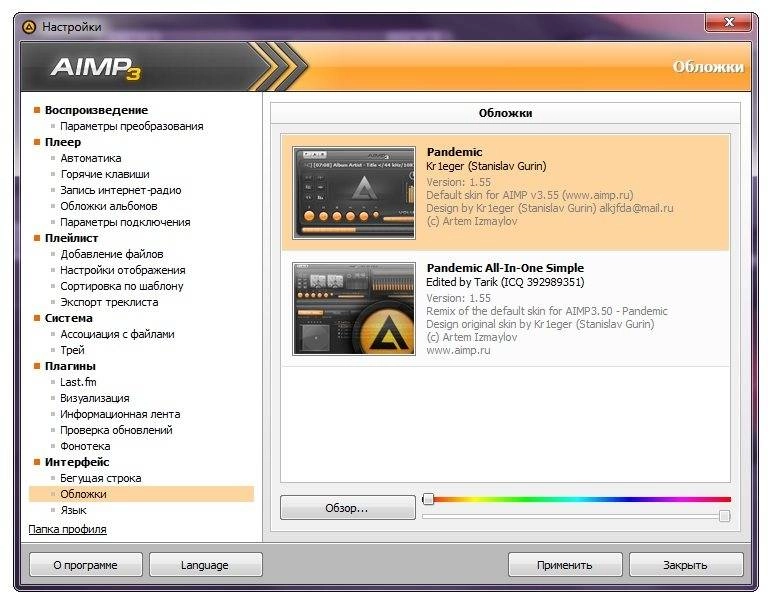Click the Pandemic skin thumbnail
The image size is (776, 611).
coord(354,193)
